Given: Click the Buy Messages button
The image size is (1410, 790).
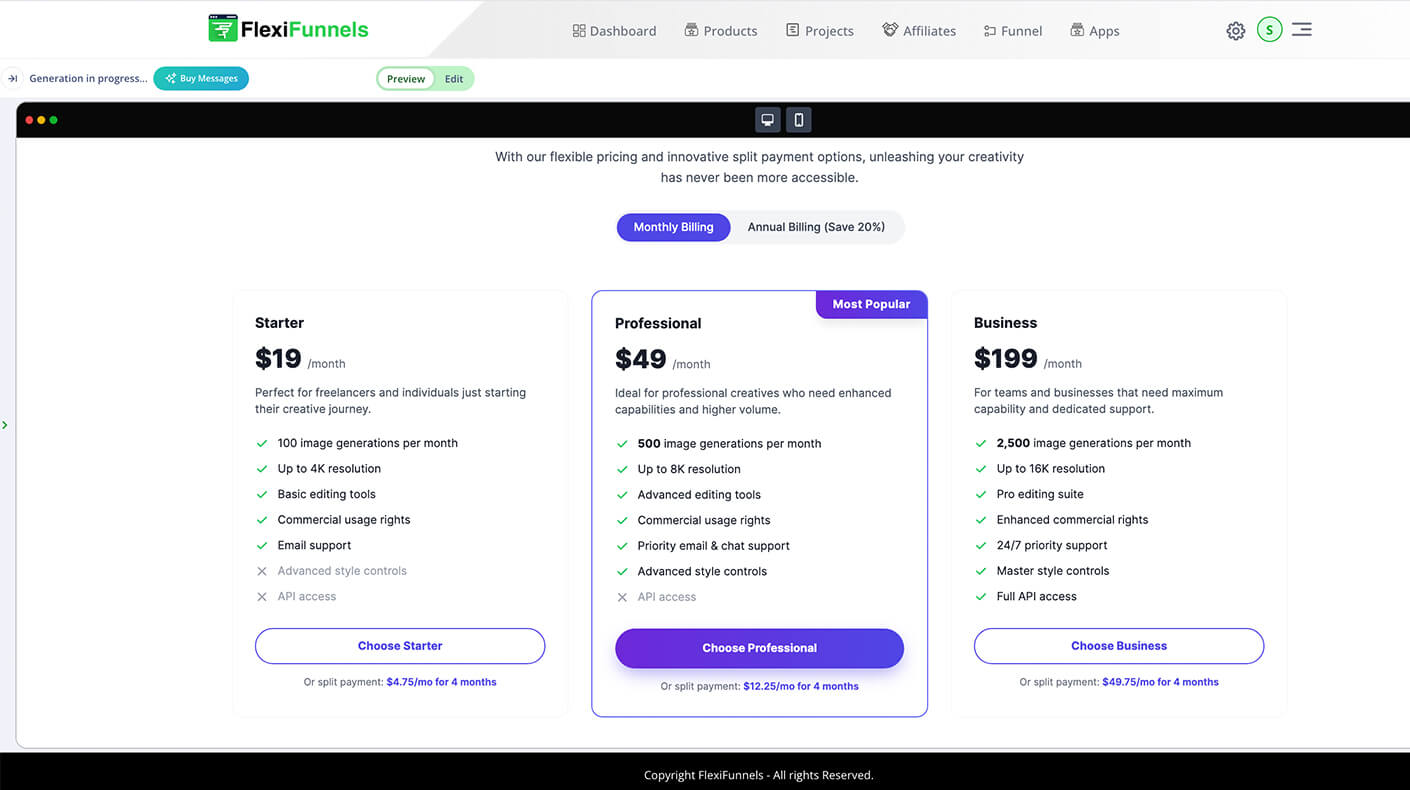Looking at the screenshot, I should [x=201, y=78].
